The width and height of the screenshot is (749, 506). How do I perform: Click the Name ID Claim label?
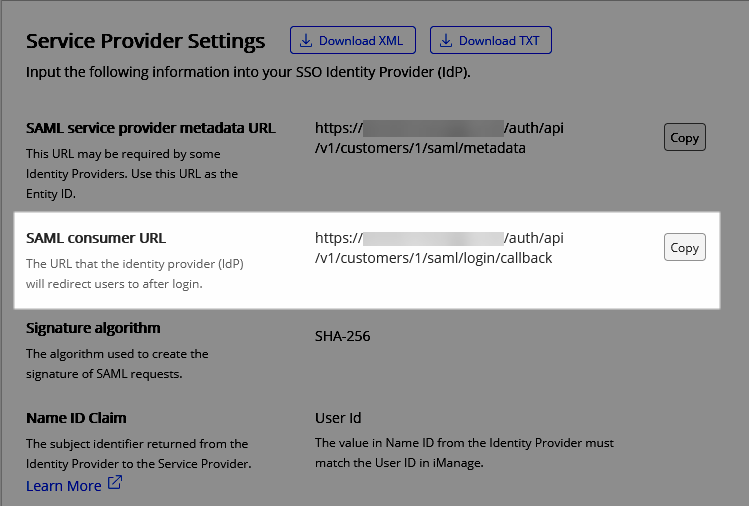(x=76, y=418)
